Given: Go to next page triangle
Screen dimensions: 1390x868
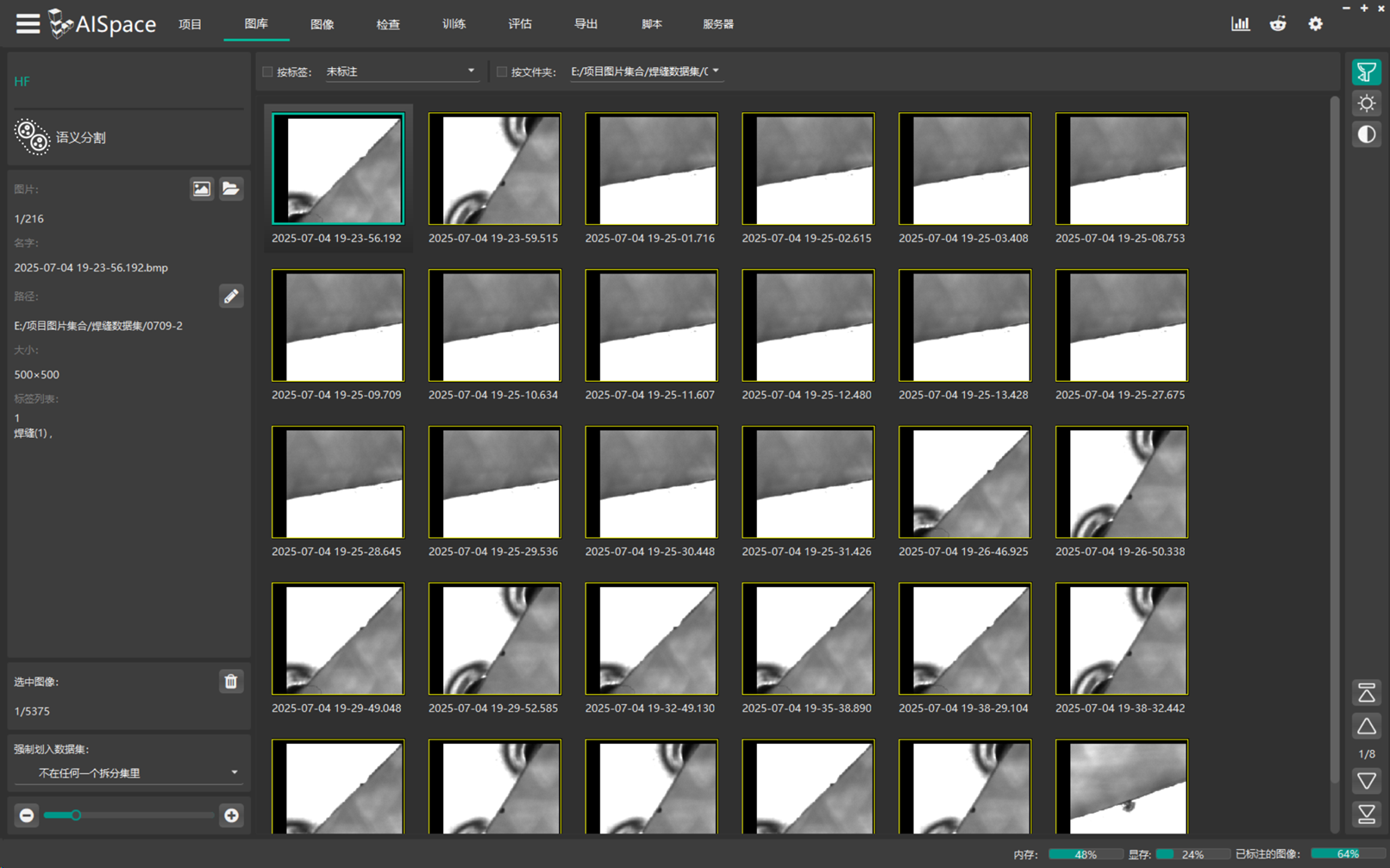Looking at the screenshot, I should 1366,782.
